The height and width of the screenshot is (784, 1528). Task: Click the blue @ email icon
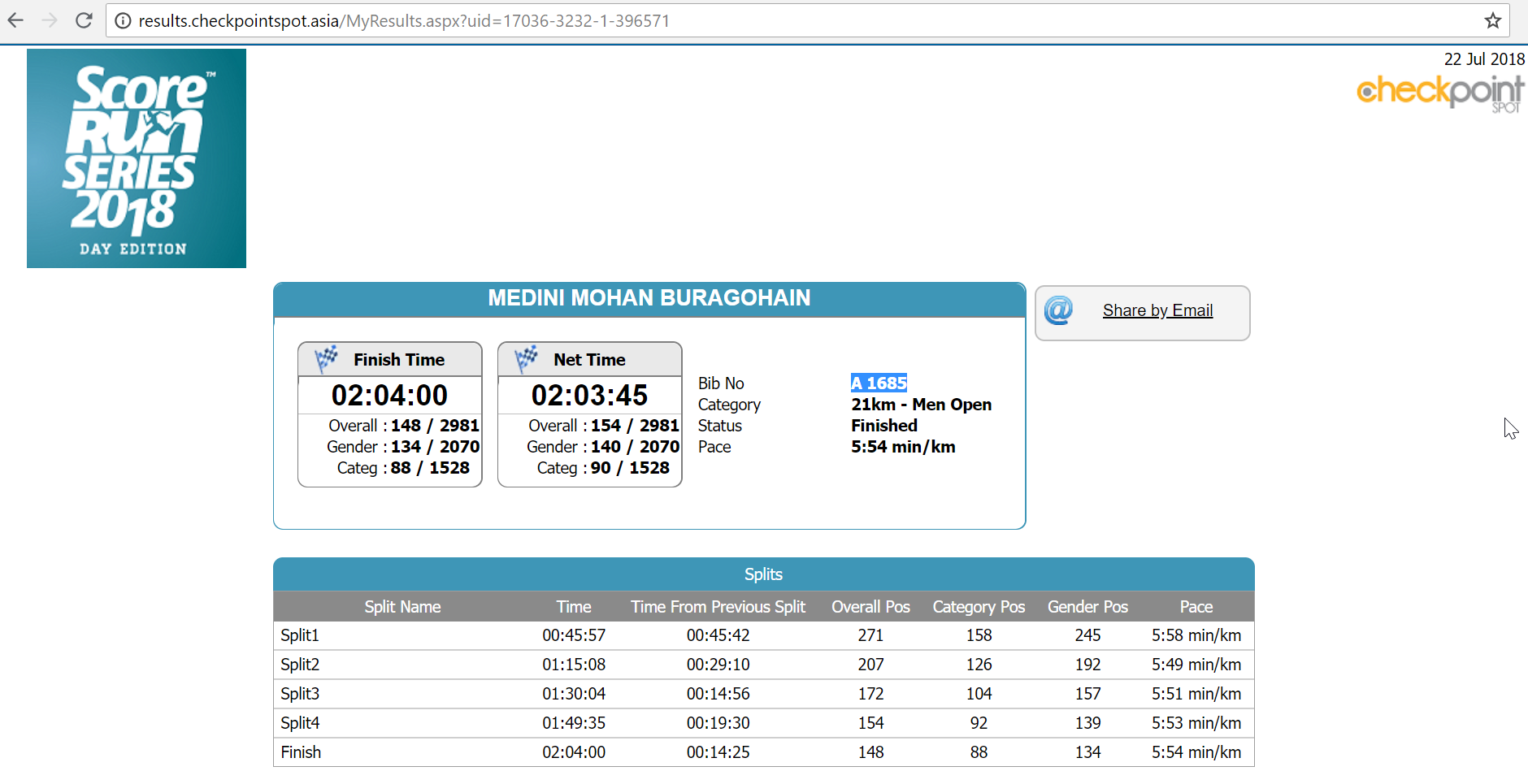(x=1058, y=310)
